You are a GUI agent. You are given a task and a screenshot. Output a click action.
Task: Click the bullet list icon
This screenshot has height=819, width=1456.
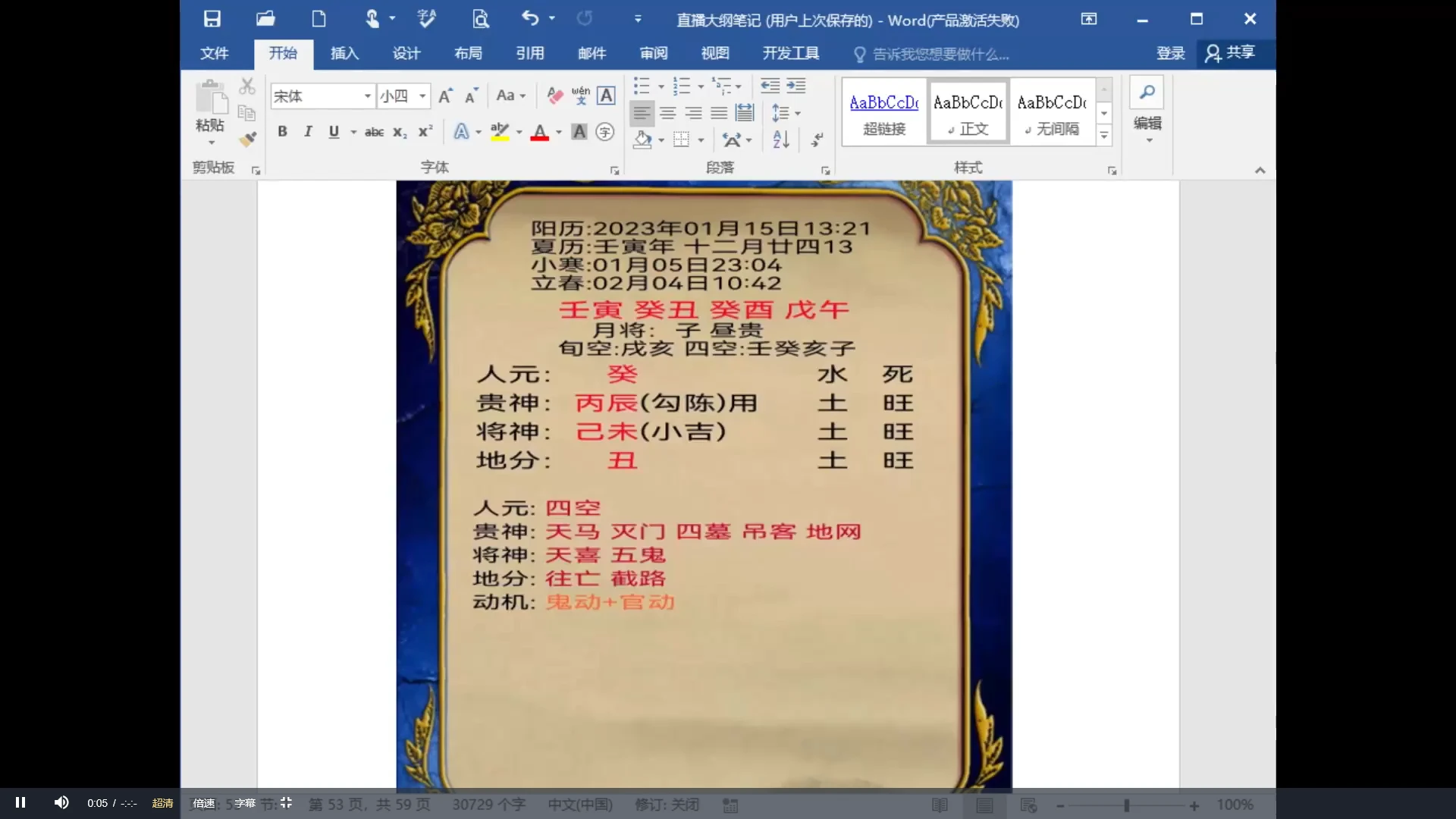642,86
